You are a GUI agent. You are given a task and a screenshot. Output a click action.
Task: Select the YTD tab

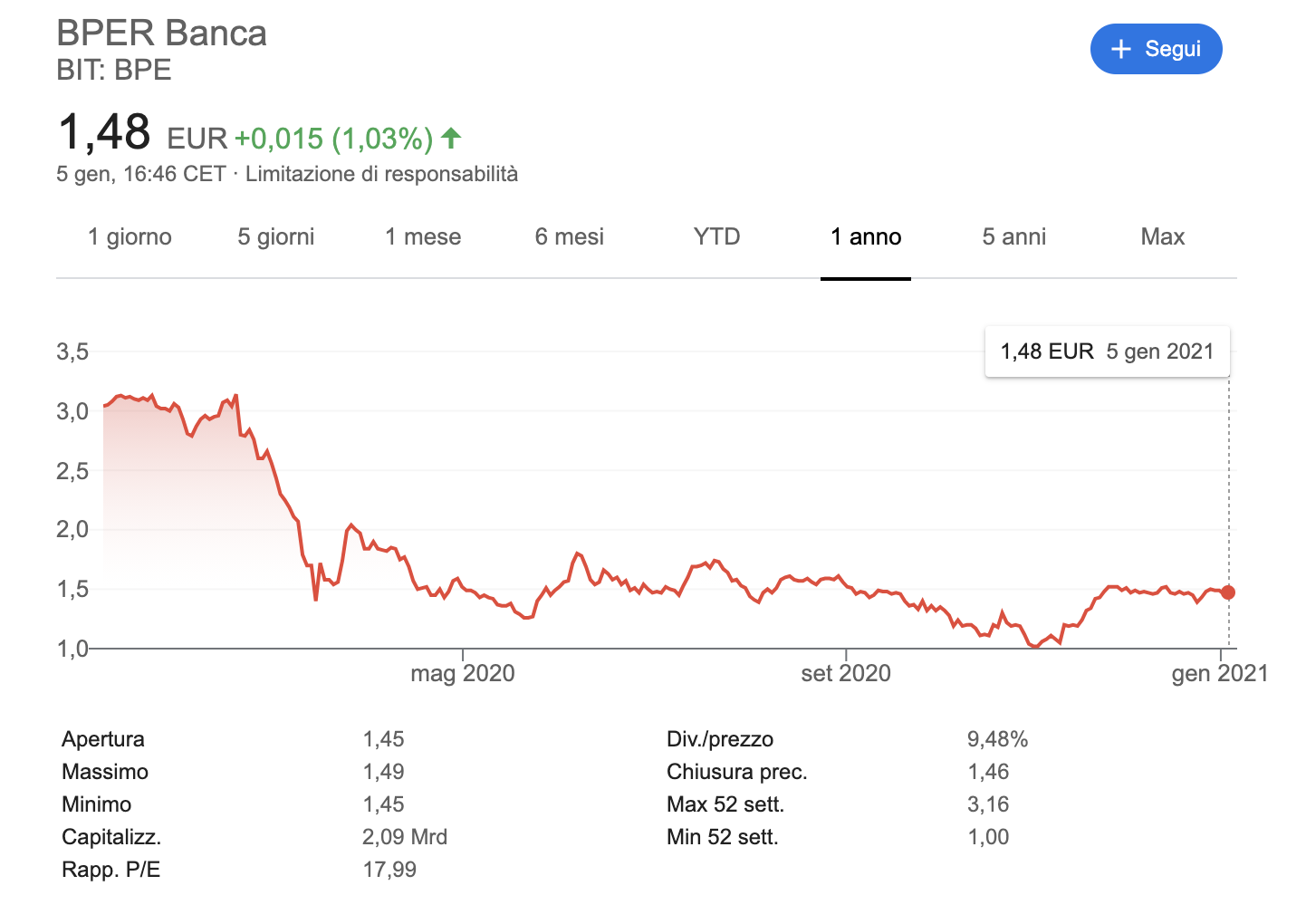coord(717,237)
